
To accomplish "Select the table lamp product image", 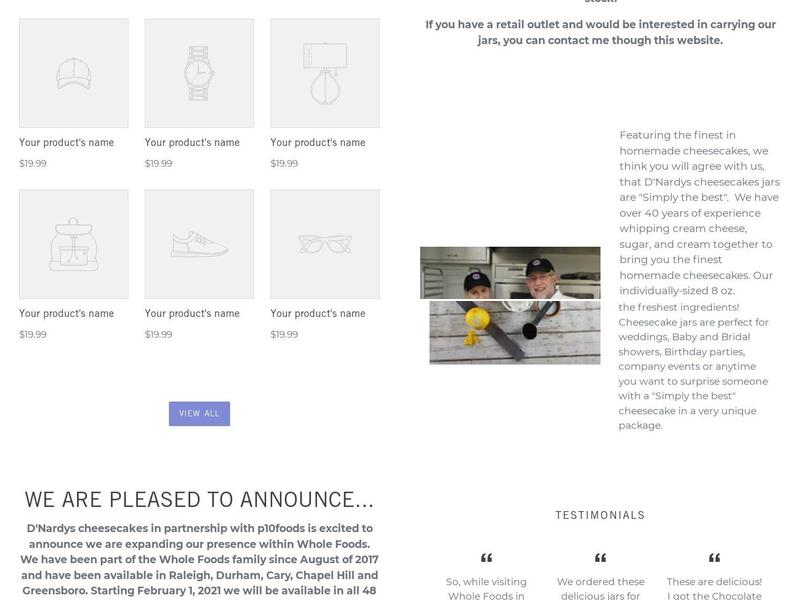I will click(325, 73).
